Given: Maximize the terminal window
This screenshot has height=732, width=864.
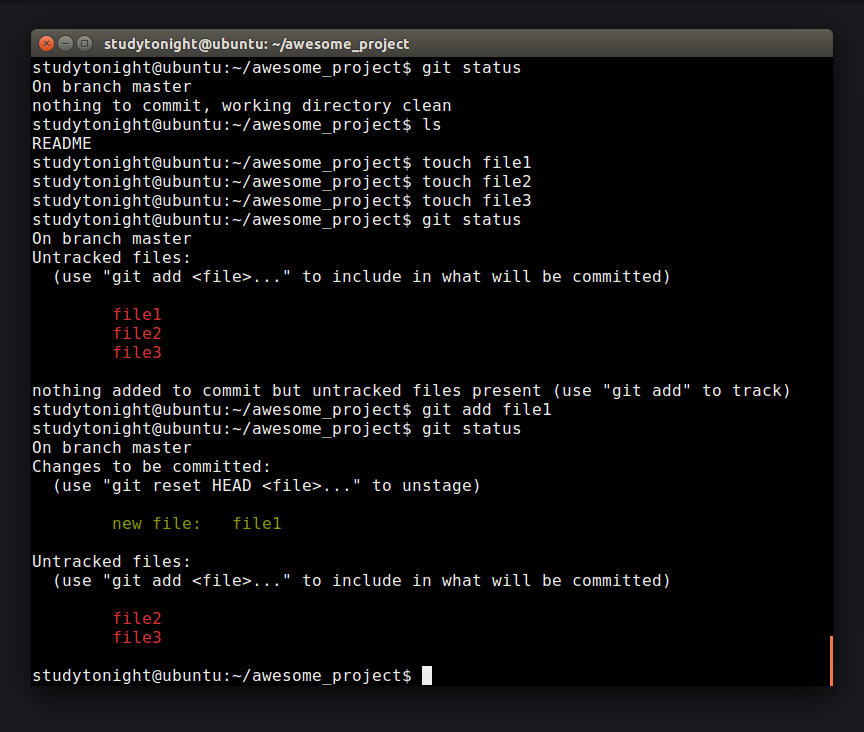Looking at the screenshot, I should 84,44.
